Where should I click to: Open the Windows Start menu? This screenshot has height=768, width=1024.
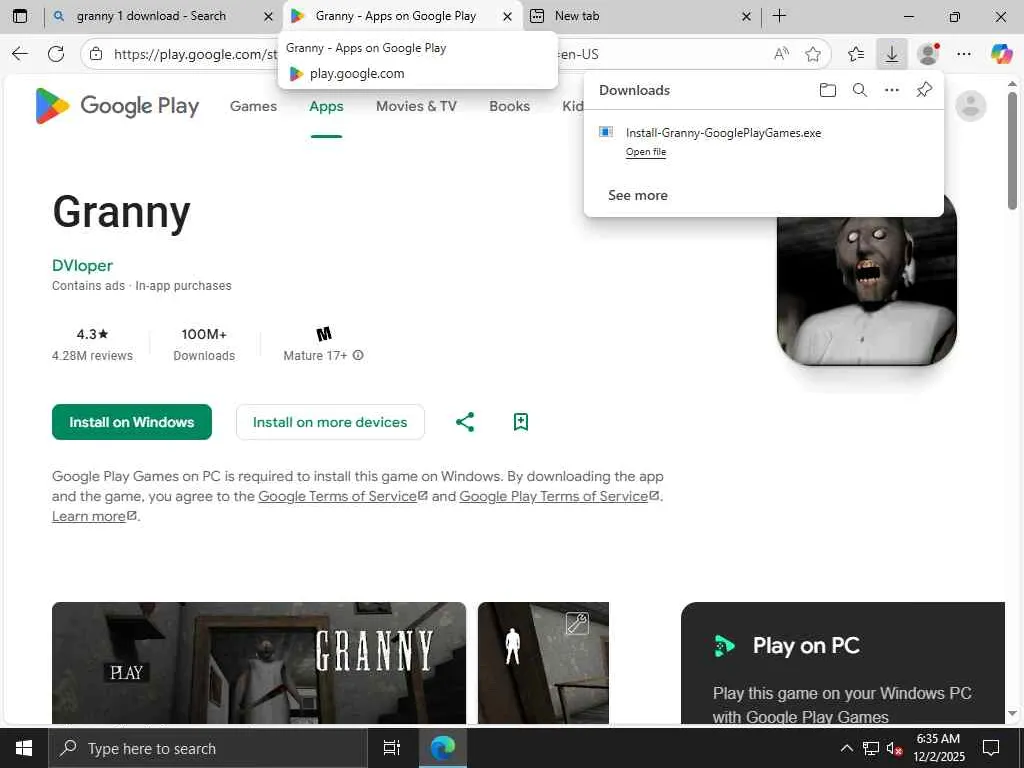click(24, 748)
